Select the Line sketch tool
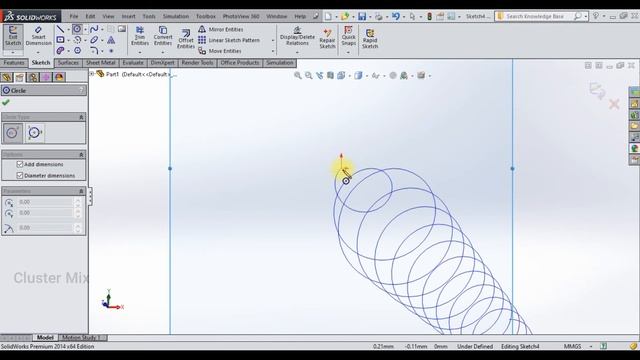This screenshot has width=640, height=360. [x=60, y=29]
